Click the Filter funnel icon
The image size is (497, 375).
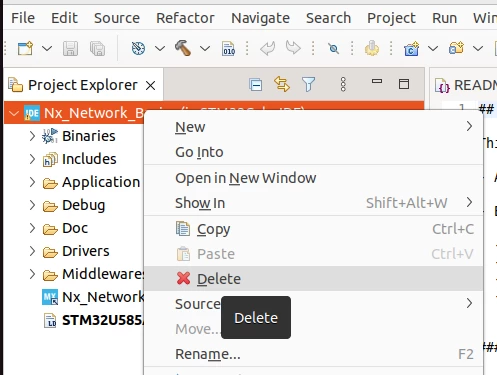coord(308,84)
